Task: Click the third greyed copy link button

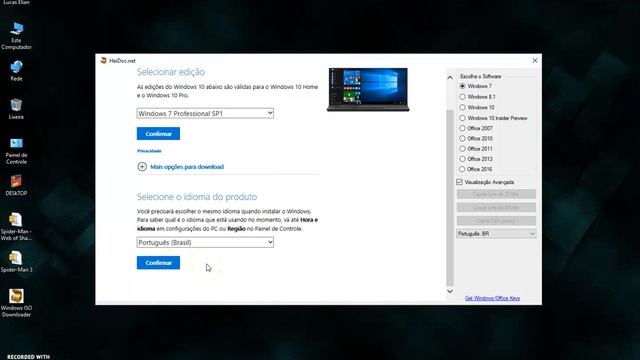Action: click(x=496, y=221)
